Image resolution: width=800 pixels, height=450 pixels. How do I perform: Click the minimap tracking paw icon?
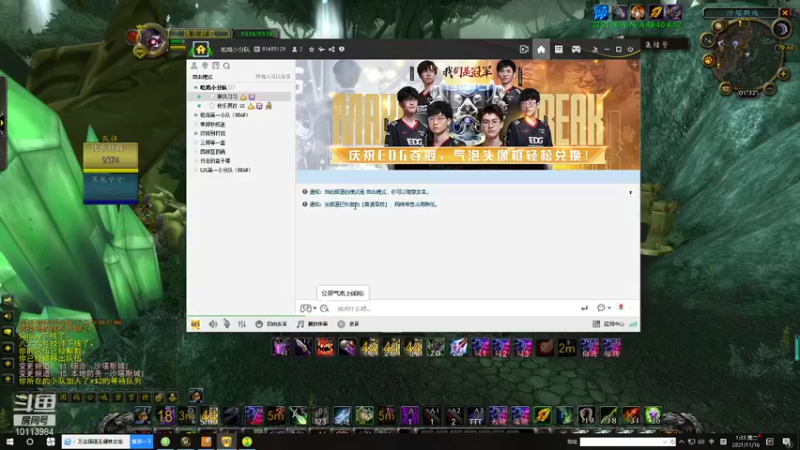pos(709,61)
